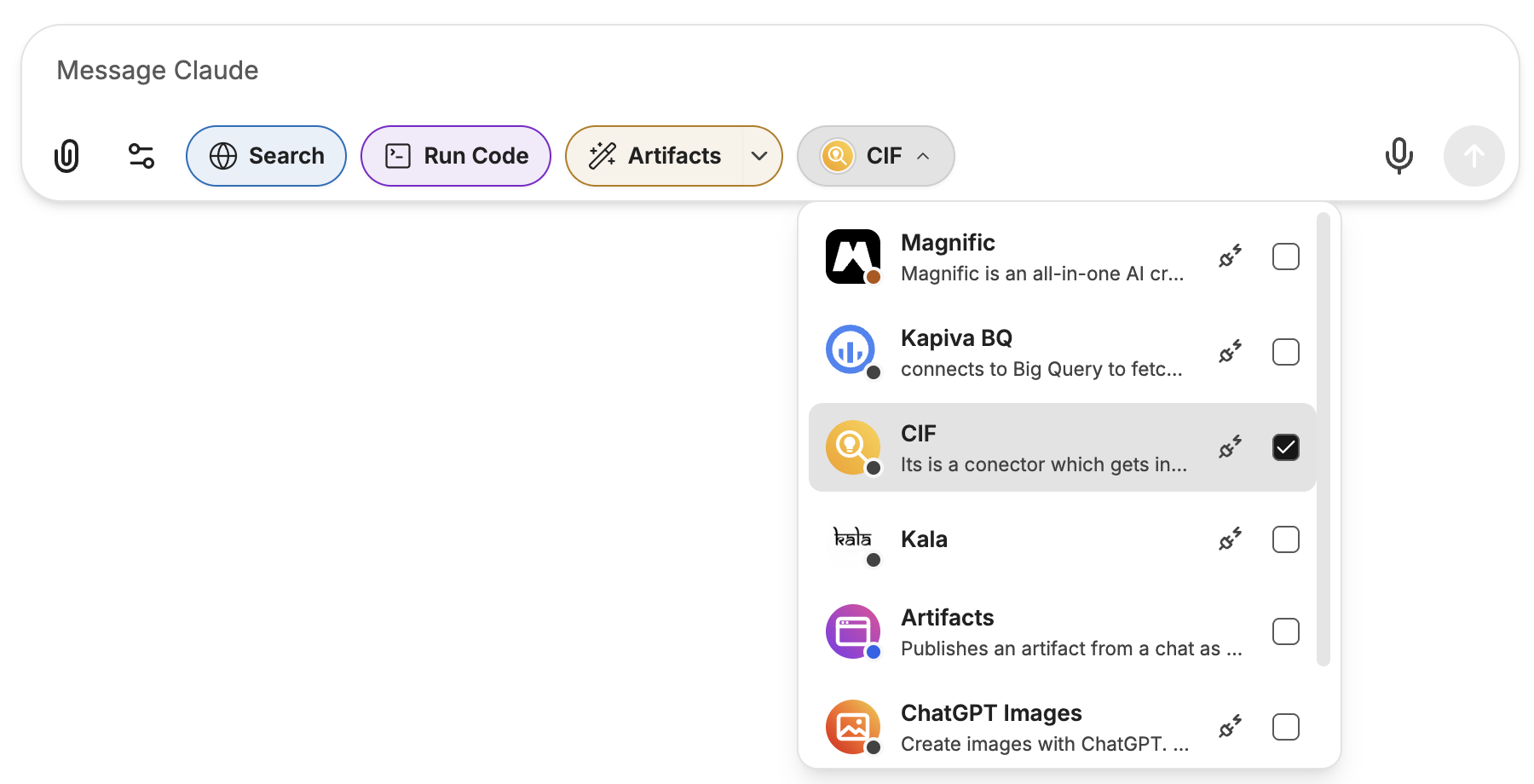Expand the Artifacts button dropdown arrow
This screenshot has width=1534, height=784.
click(760, 156)
